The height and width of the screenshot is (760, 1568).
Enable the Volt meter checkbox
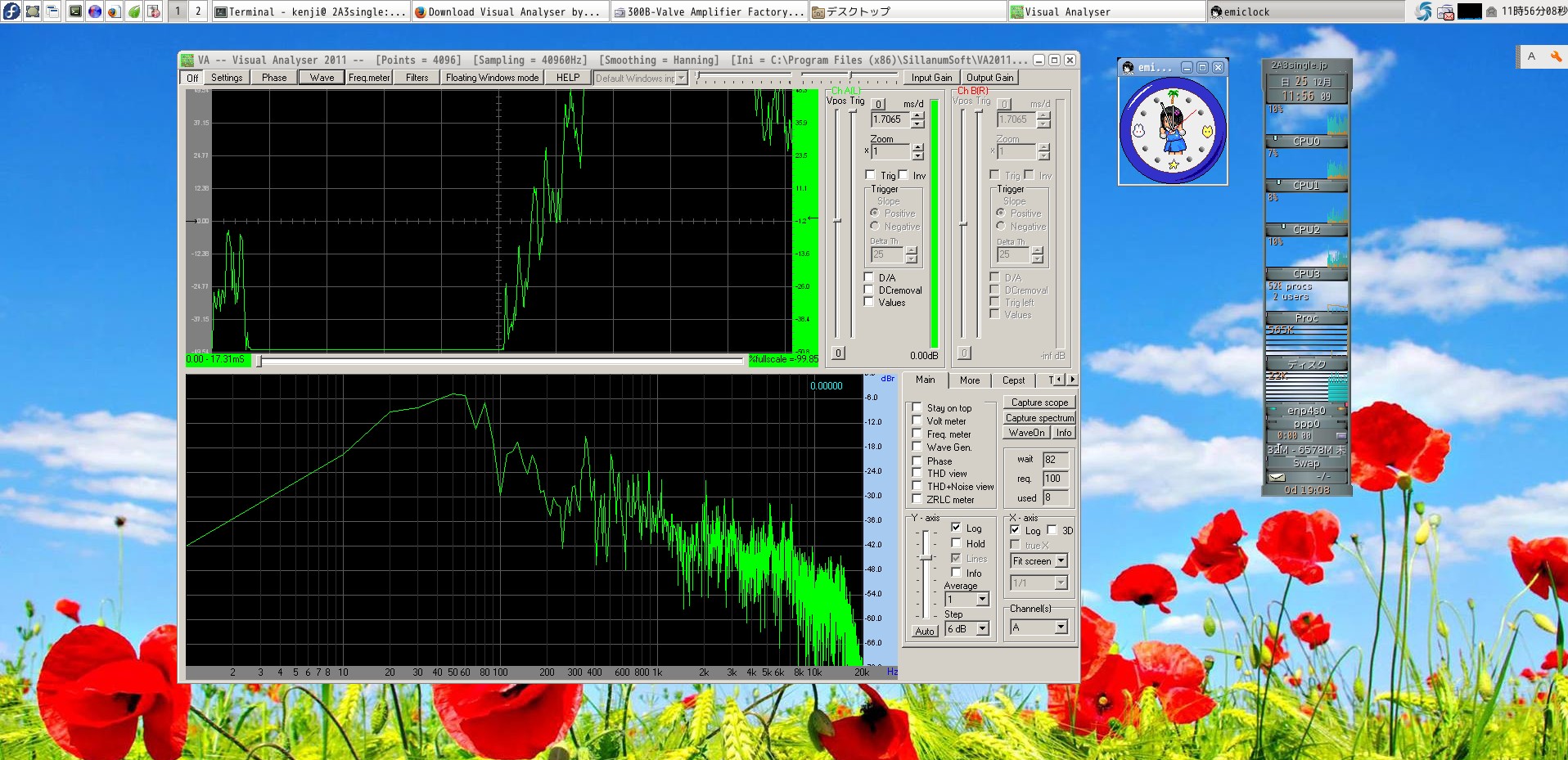click(x=917, y=421)
